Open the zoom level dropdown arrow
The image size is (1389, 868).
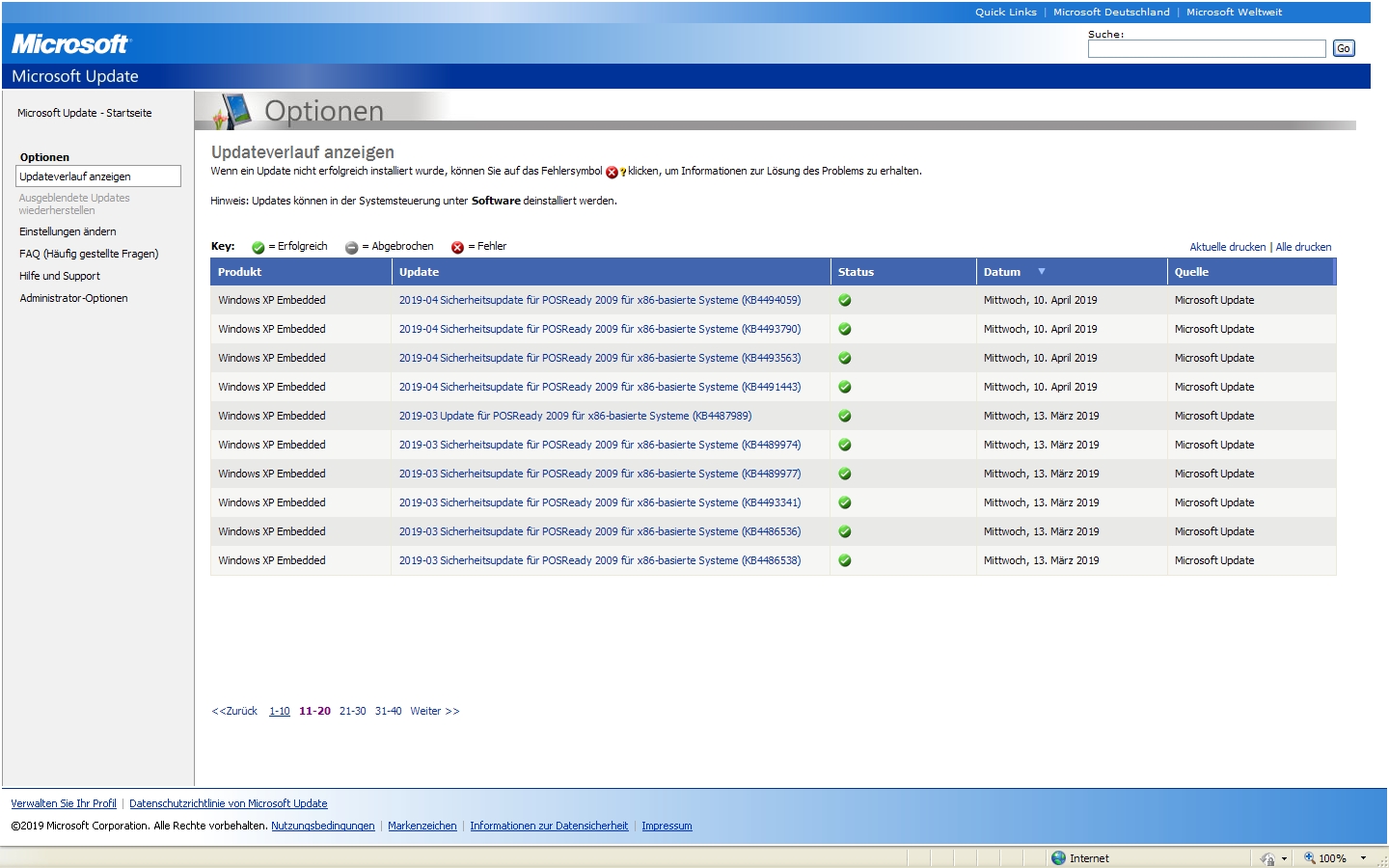(1363, 858)
